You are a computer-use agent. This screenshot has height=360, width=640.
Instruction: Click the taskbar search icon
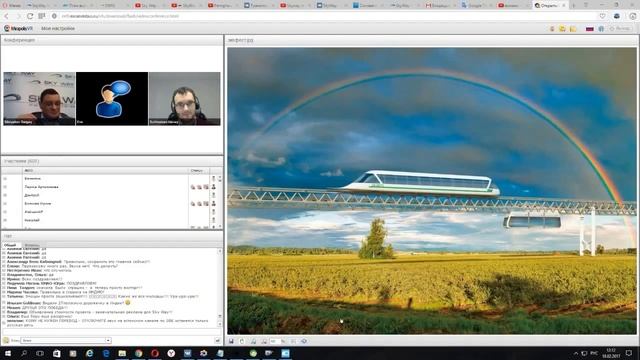(24, 353)
